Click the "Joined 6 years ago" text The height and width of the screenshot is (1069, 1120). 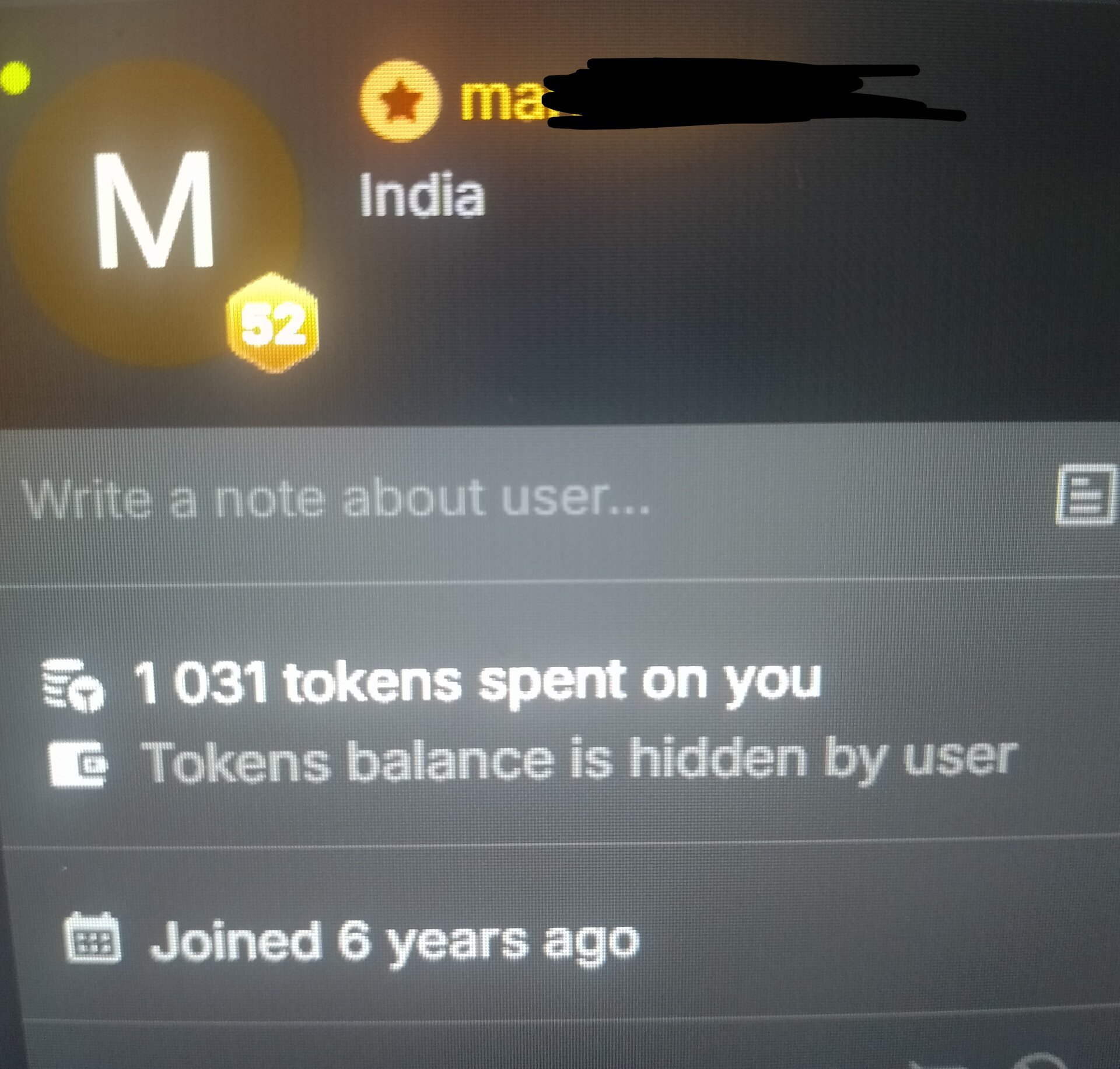tap(395, 941)
